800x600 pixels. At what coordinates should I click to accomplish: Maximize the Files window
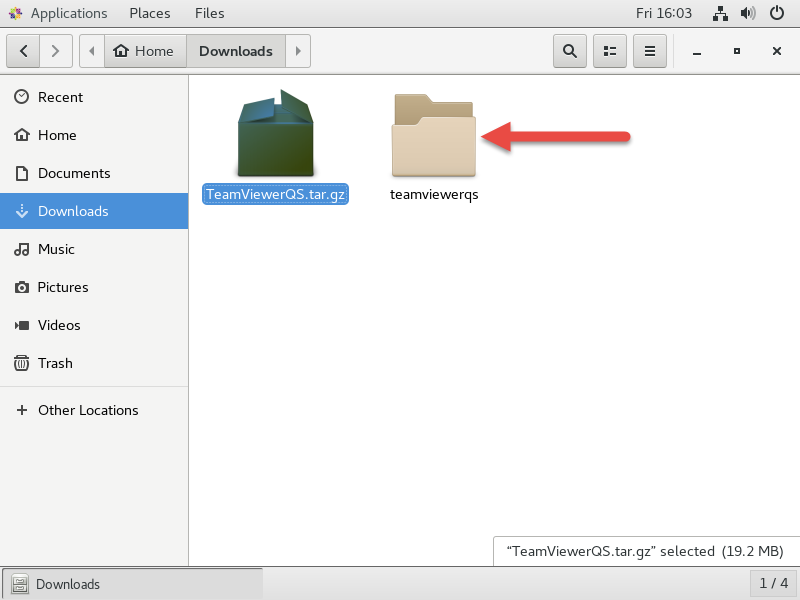737,51
